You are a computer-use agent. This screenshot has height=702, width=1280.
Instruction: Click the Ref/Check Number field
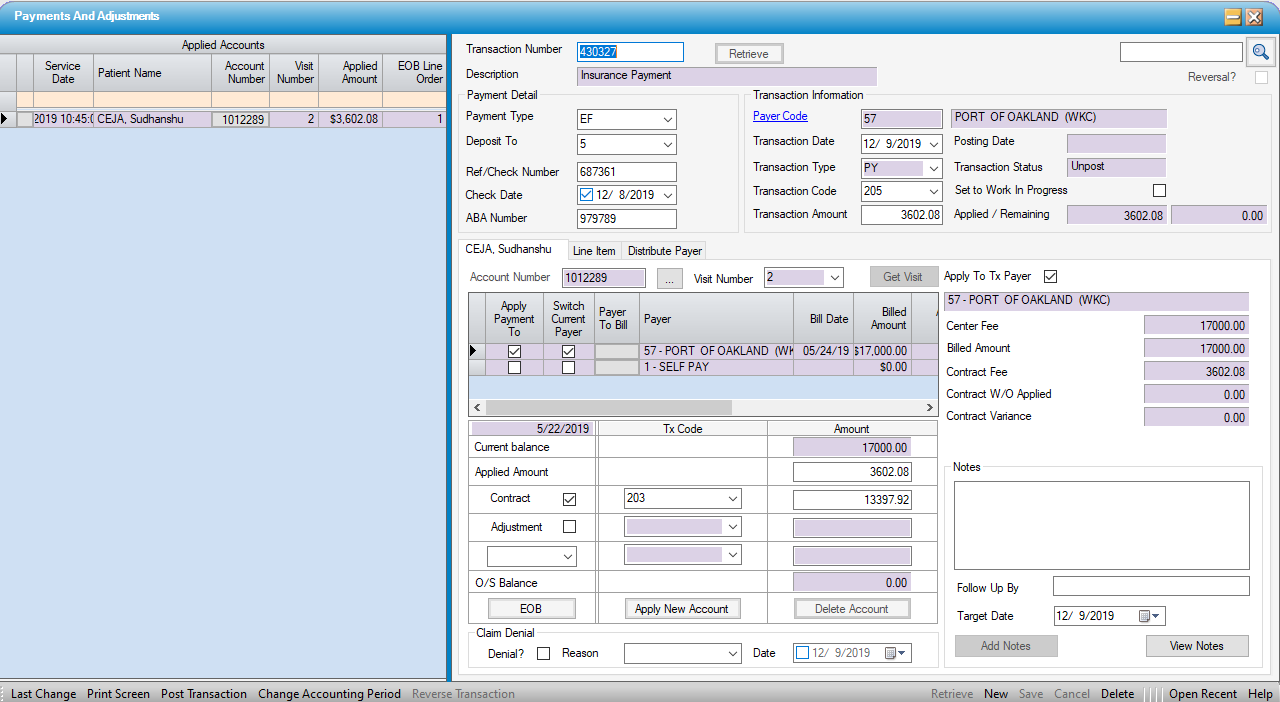pyautogui.click(x=626, y=172)
